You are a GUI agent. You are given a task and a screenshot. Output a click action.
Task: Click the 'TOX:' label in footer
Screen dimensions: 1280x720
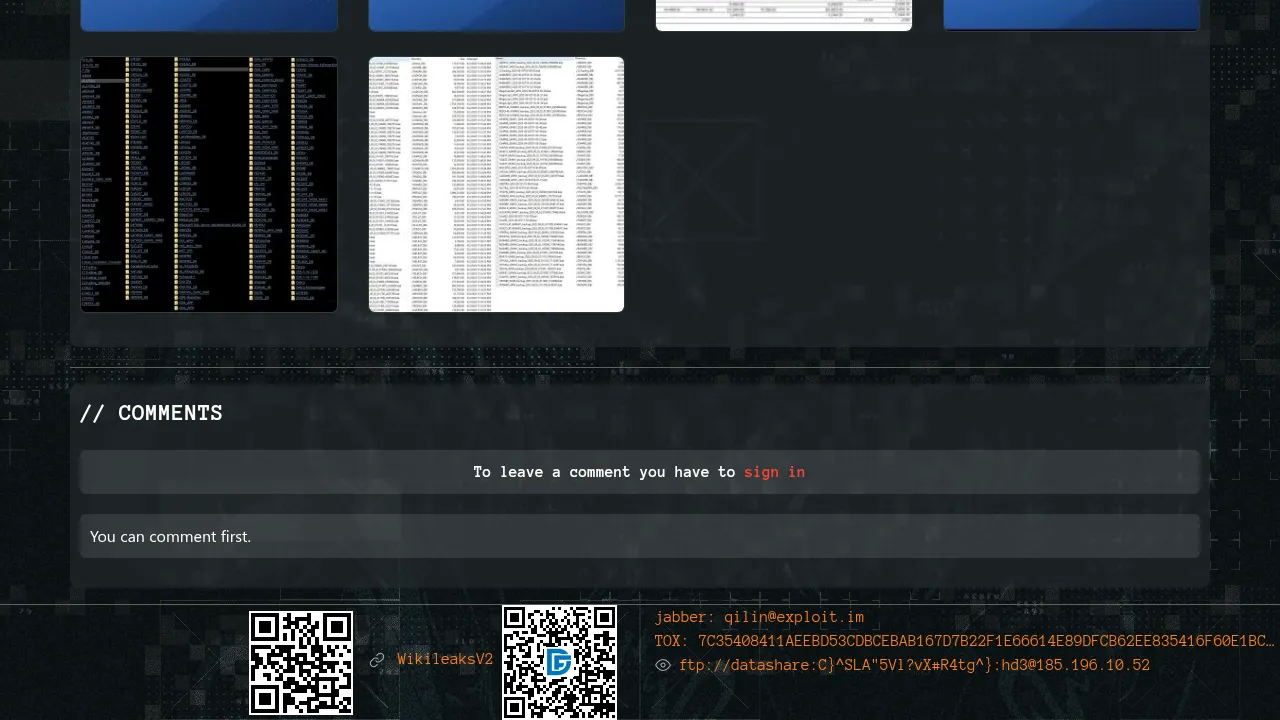click(672, 641)
